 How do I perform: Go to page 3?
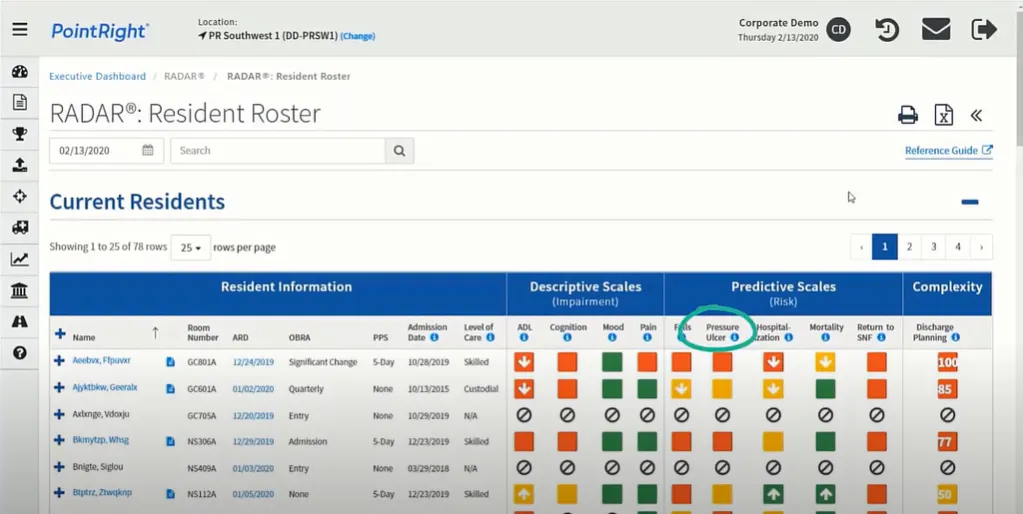tap(934, 247)
